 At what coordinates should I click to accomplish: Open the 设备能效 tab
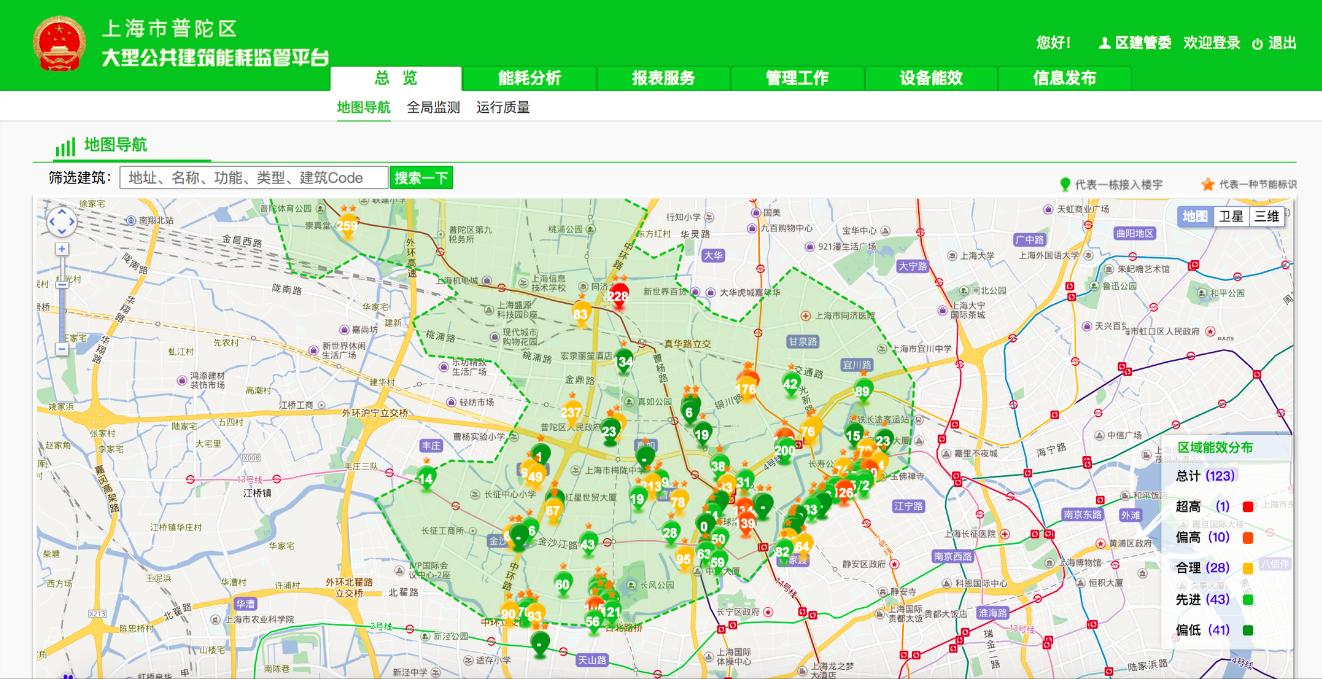[x=931, y=79]
